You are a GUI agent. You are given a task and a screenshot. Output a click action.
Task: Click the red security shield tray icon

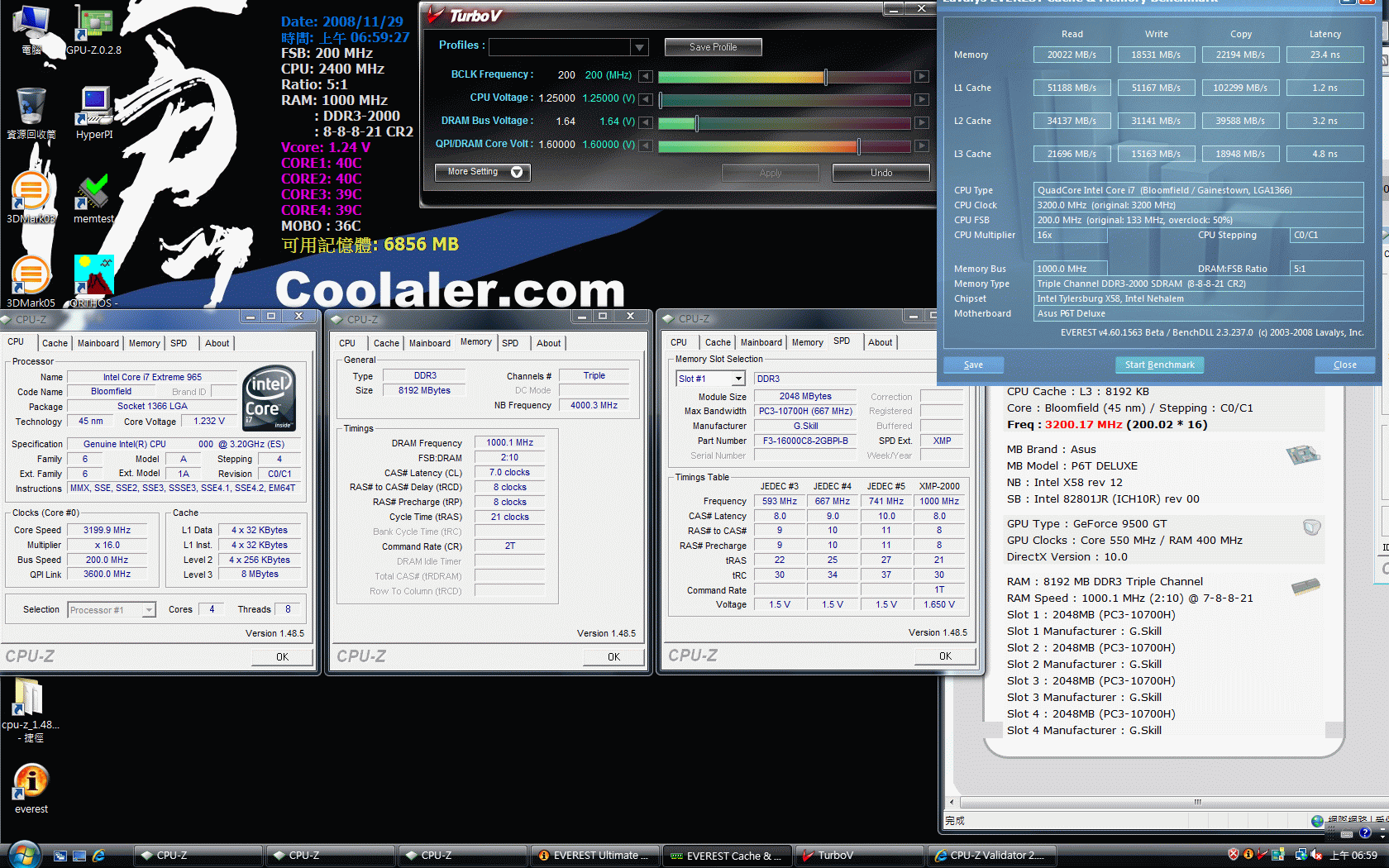1234,855
